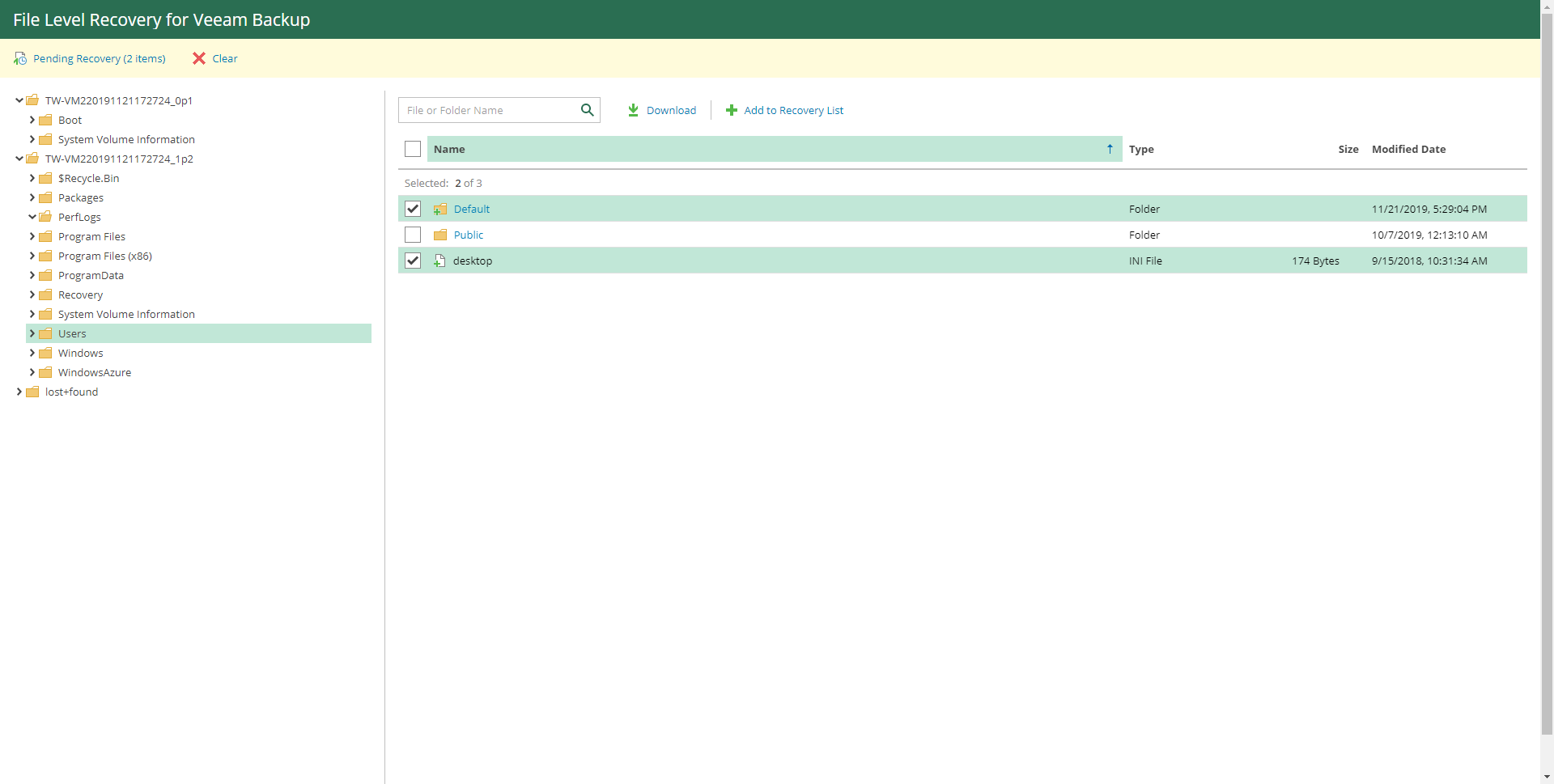Uncheck the desktop file checkbox
Viewport: 1554px width, 784px height.
pos(413,261)
